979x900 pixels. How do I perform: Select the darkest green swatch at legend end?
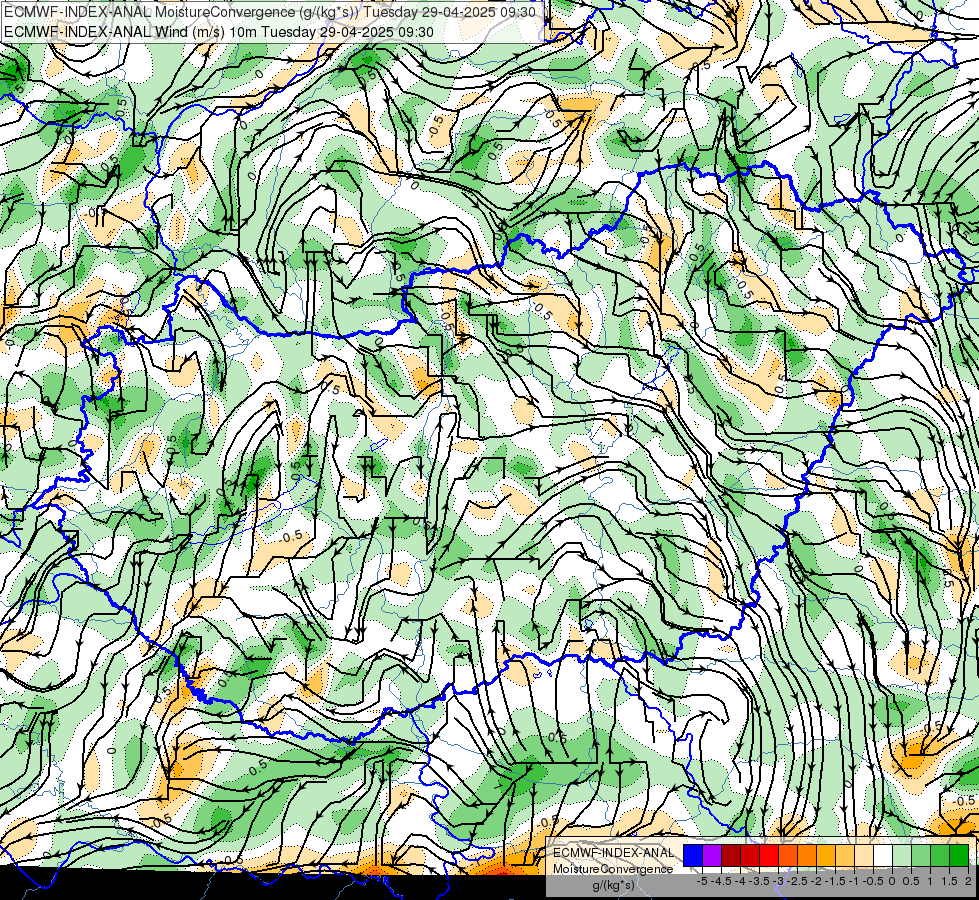(959, 855)
